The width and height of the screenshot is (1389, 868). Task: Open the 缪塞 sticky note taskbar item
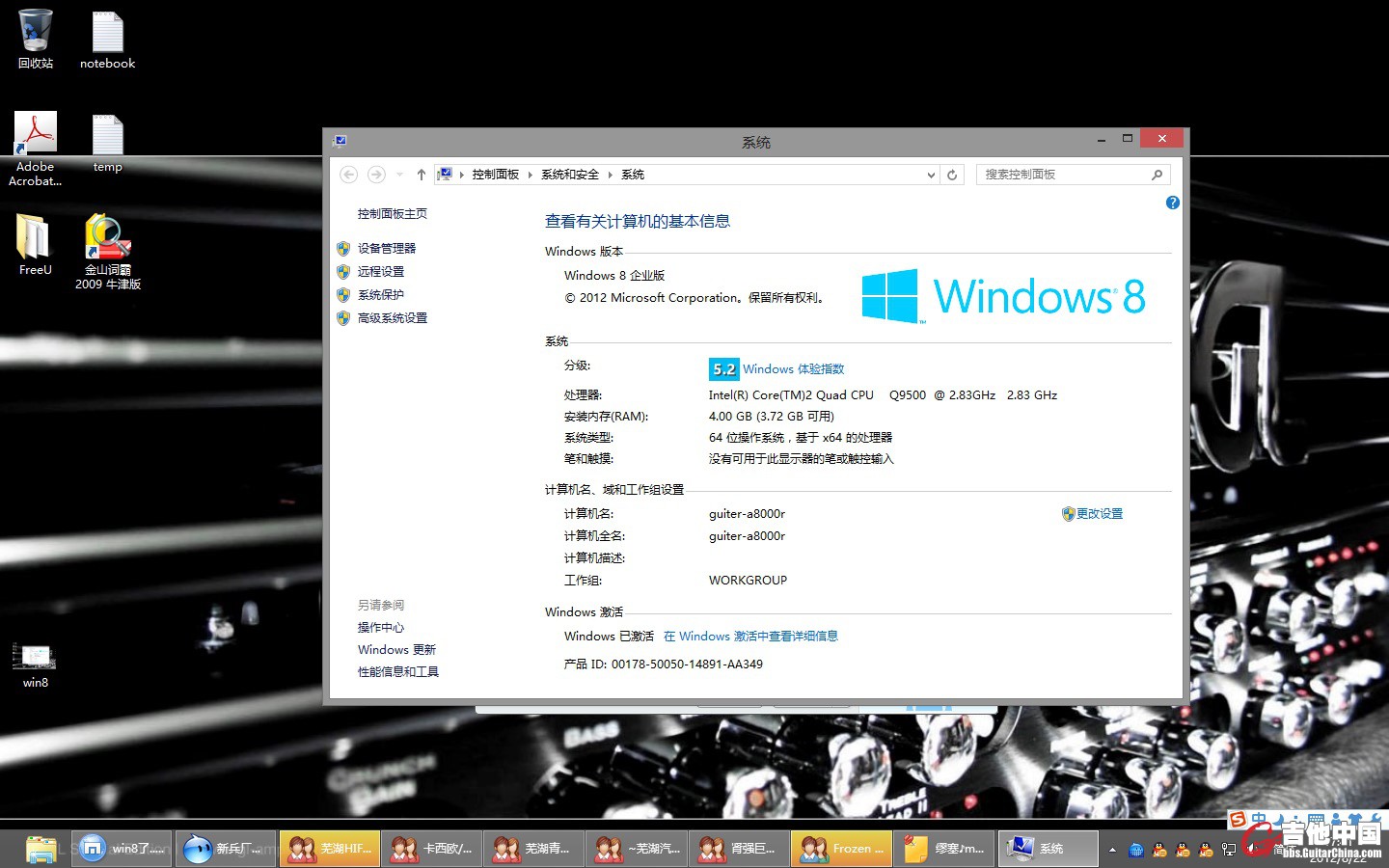(x=943, y=849)
